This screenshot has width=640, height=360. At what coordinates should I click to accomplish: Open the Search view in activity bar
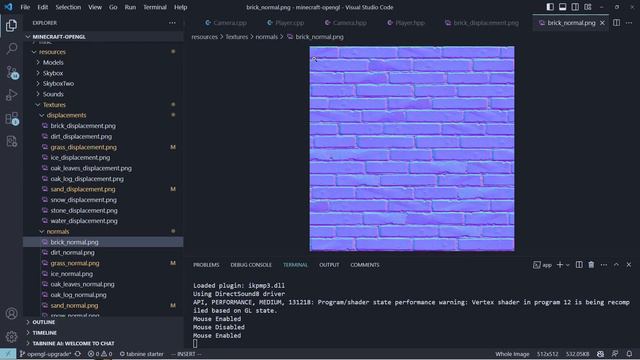tap(11, 49)
